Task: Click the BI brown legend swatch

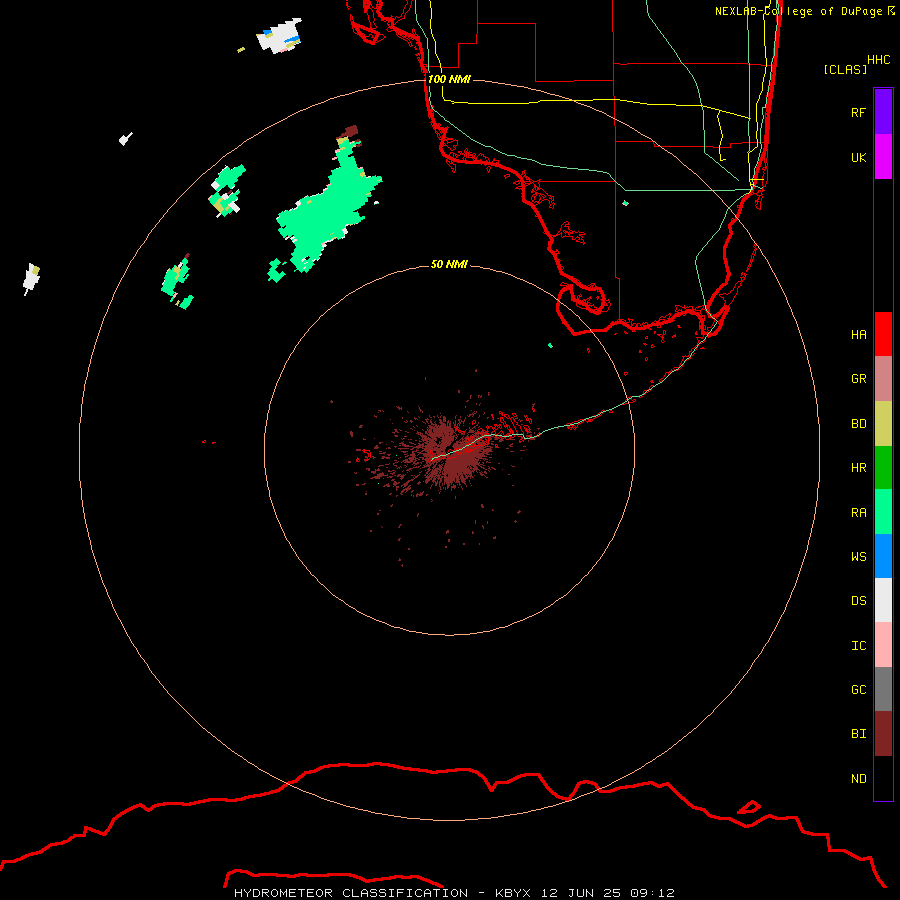Action: [x=883, y=734]
